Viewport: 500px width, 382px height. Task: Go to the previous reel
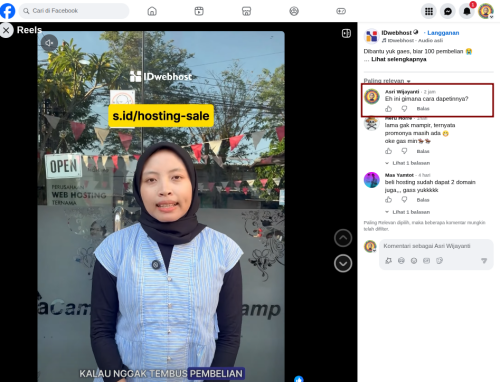343,238
